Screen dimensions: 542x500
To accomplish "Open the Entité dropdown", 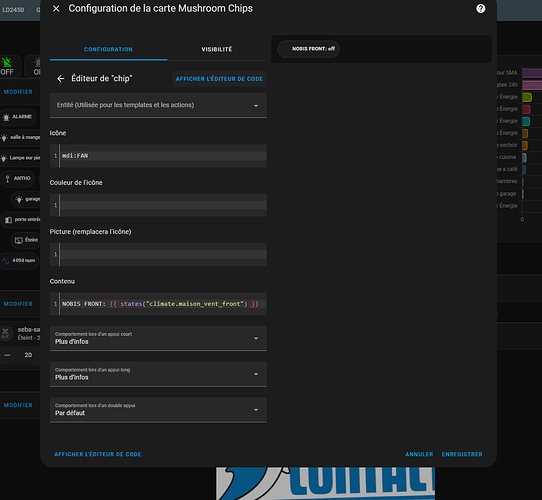I will click(158, 105).
